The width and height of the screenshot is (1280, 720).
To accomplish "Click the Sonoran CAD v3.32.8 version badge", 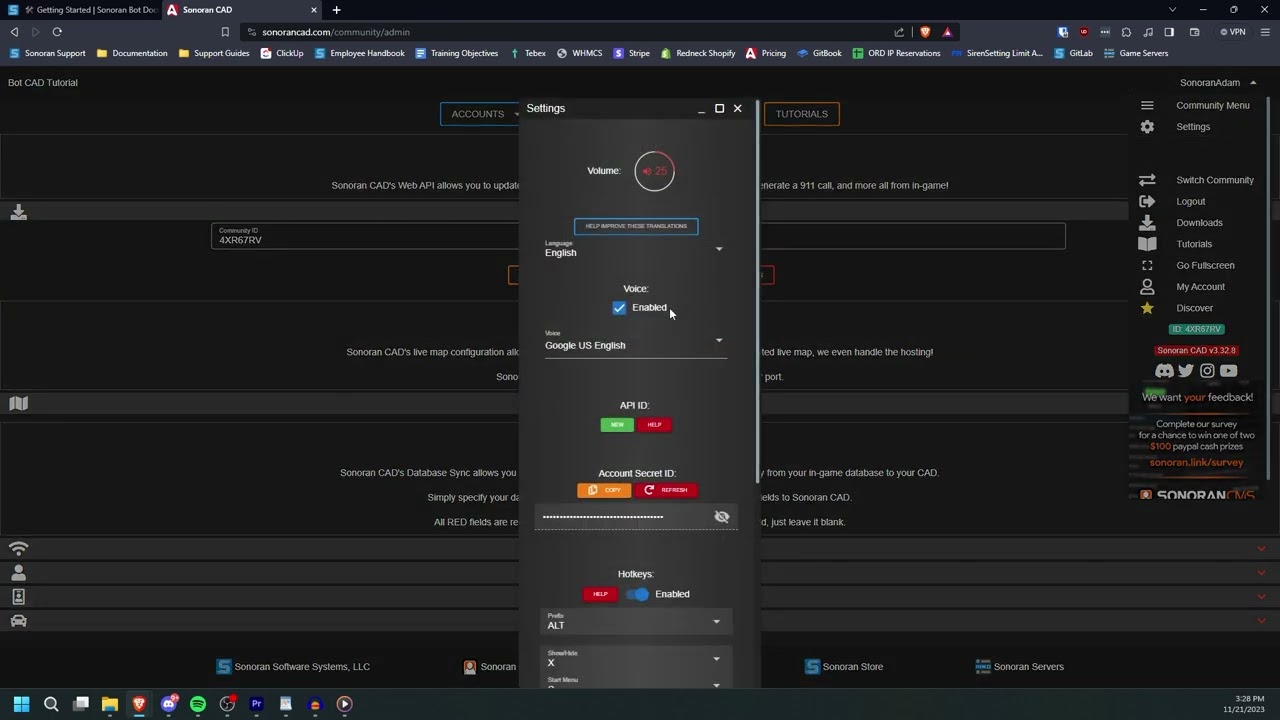I will click(x=1196, y=351).
